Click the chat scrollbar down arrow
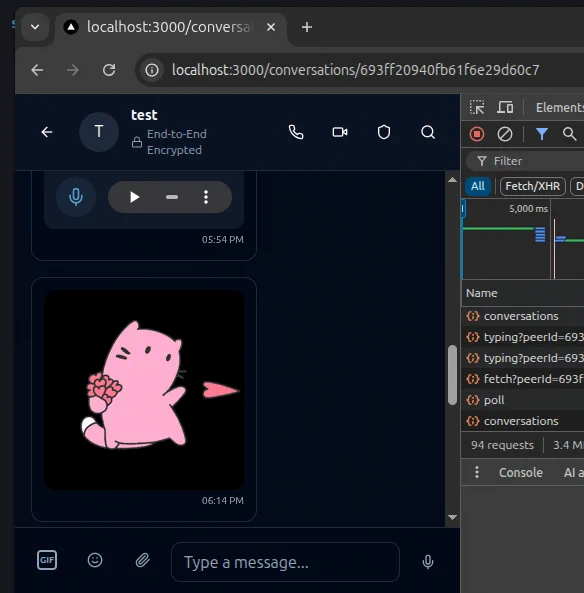The height and width of the screenshot is (593, 584). tap(452, 517)
